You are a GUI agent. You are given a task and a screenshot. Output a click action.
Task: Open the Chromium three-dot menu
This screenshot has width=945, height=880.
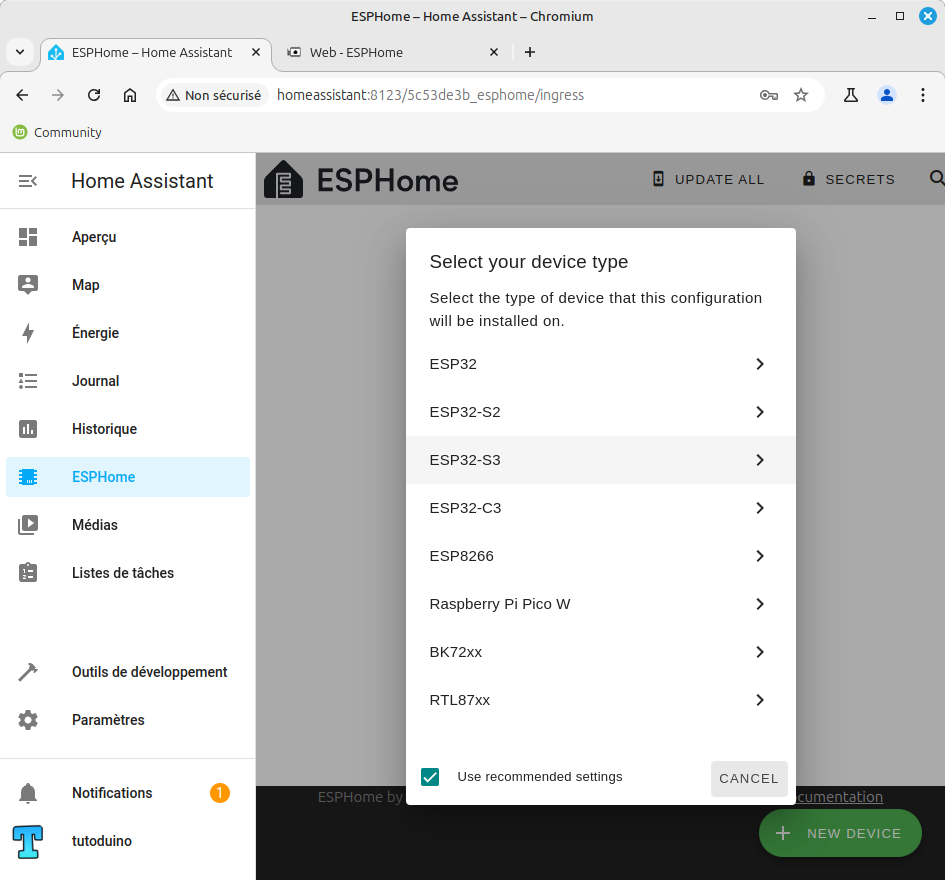pyautogui.click(x=923, y=95)
